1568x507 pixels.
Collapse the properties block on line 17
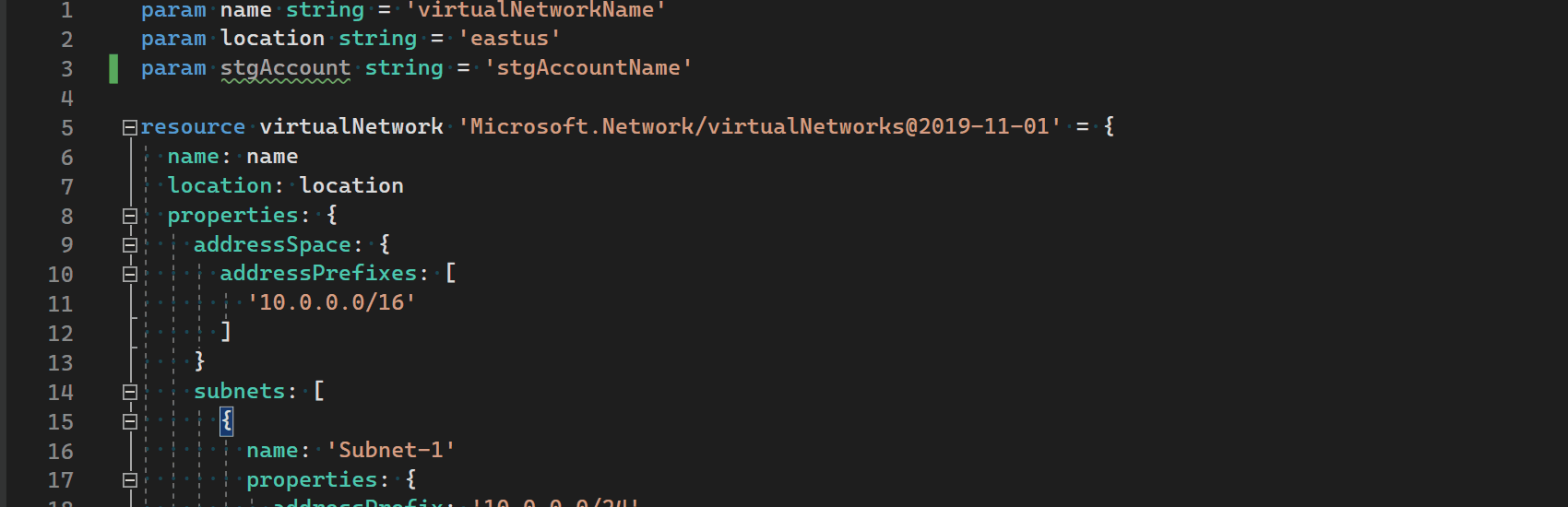(x=130, y=480)
